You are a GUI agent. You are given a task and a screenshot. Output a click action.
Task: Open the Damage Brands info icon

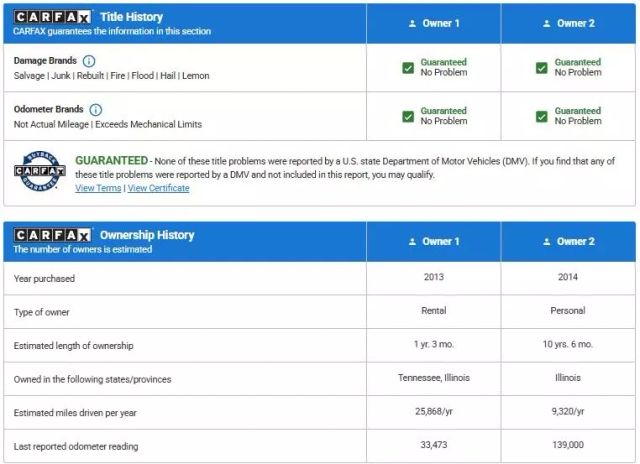click(x=89, y=61)
